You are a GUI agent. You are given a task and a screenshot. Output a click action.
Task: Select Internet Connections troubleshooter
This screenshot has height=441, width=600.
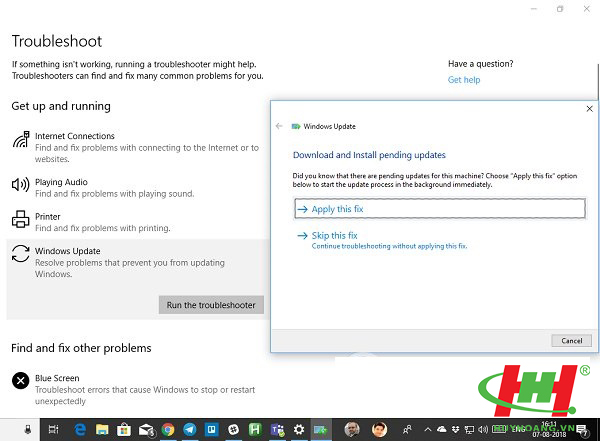click(136, 147)
